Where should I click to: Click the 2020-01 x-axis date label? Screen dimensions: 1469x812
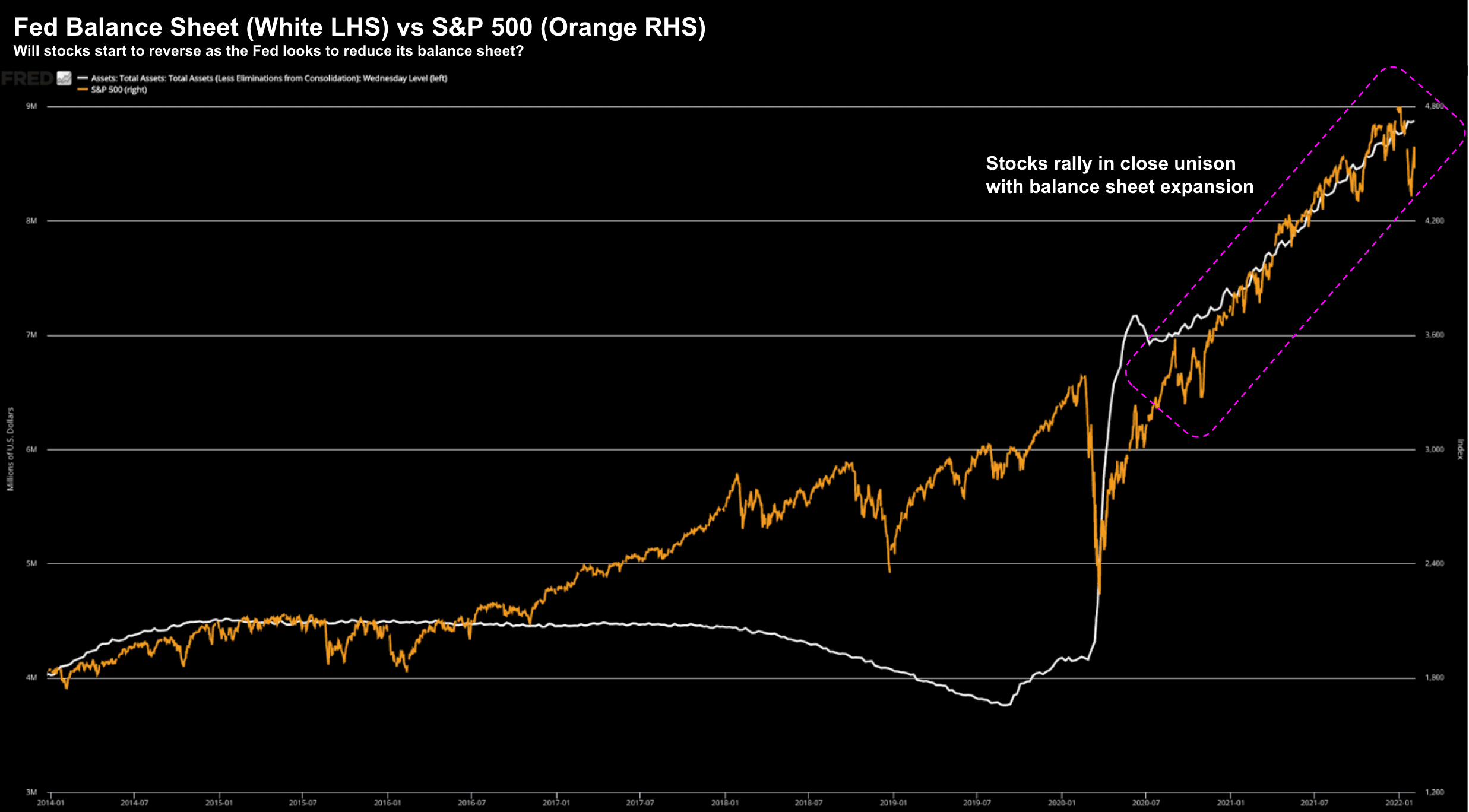point(1061,803)
